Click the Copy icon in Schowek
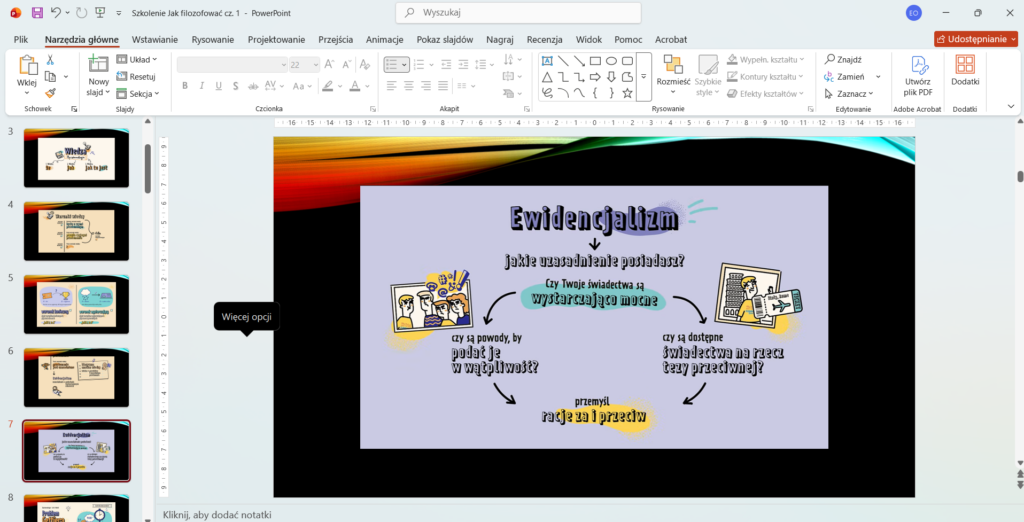The height and width of the screenshot is (522, 1024). pos(50,77)
